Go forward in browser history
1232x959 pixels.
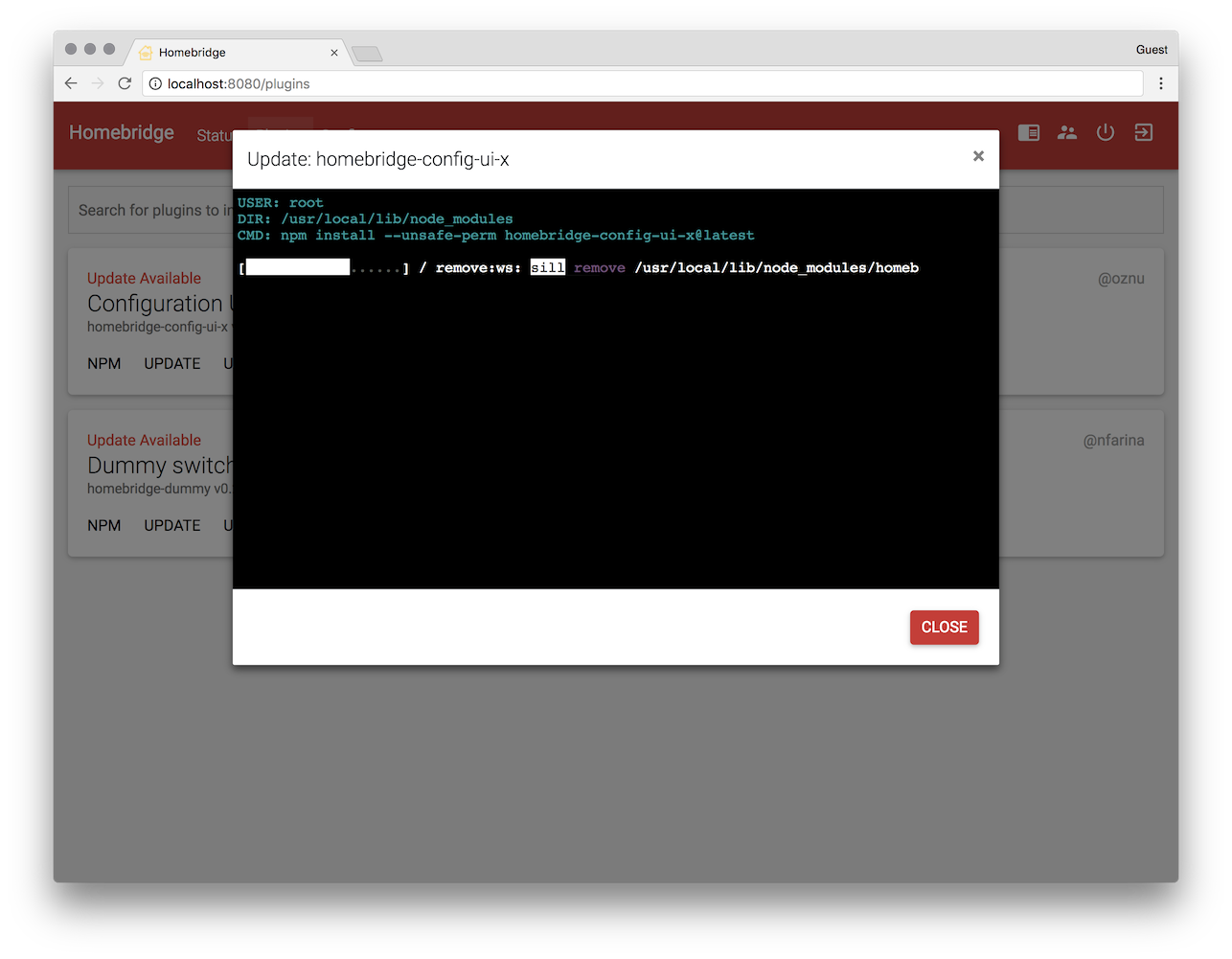coord(98,83)
